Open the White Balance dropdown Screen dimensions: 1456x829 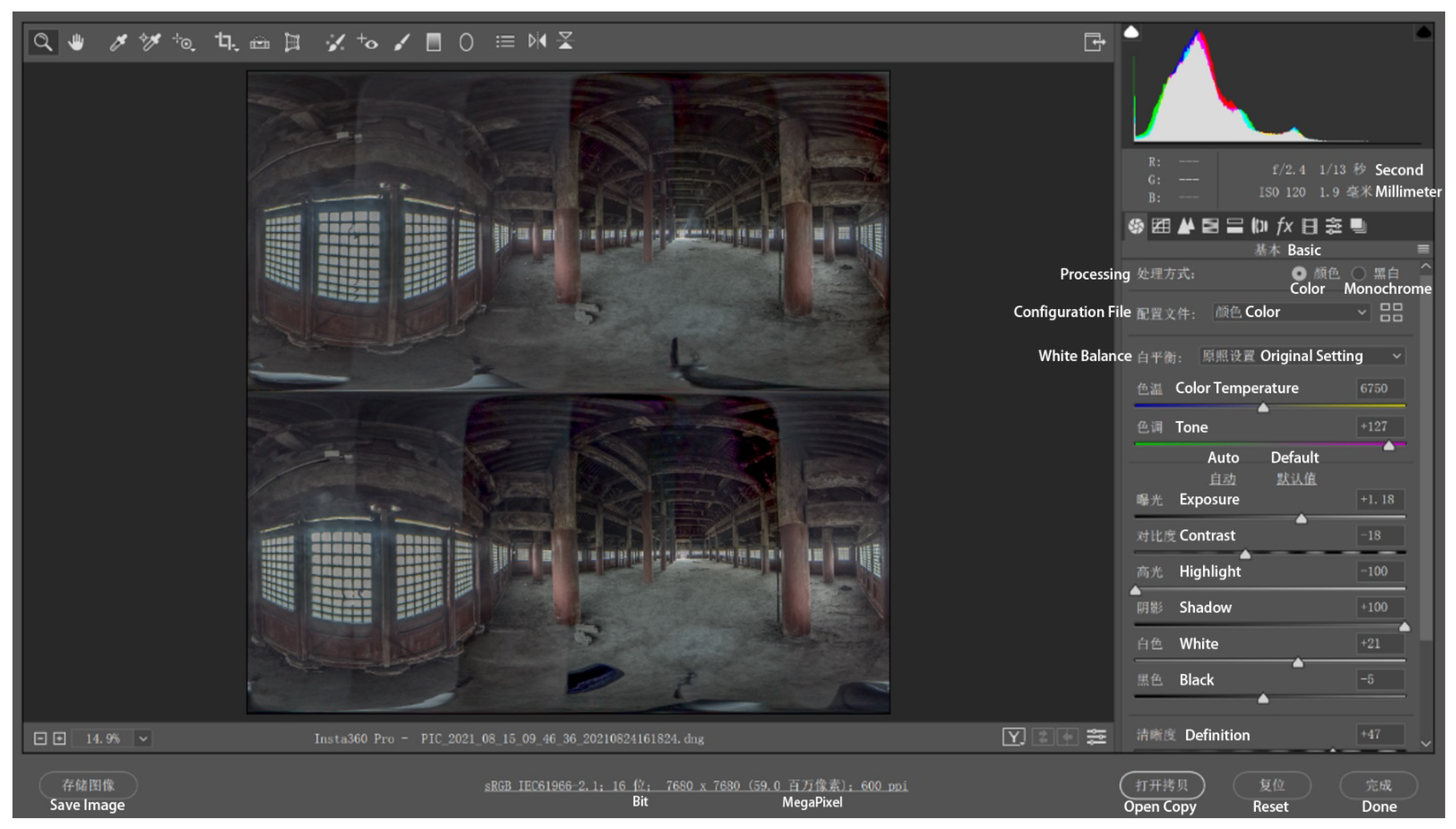1302,356
